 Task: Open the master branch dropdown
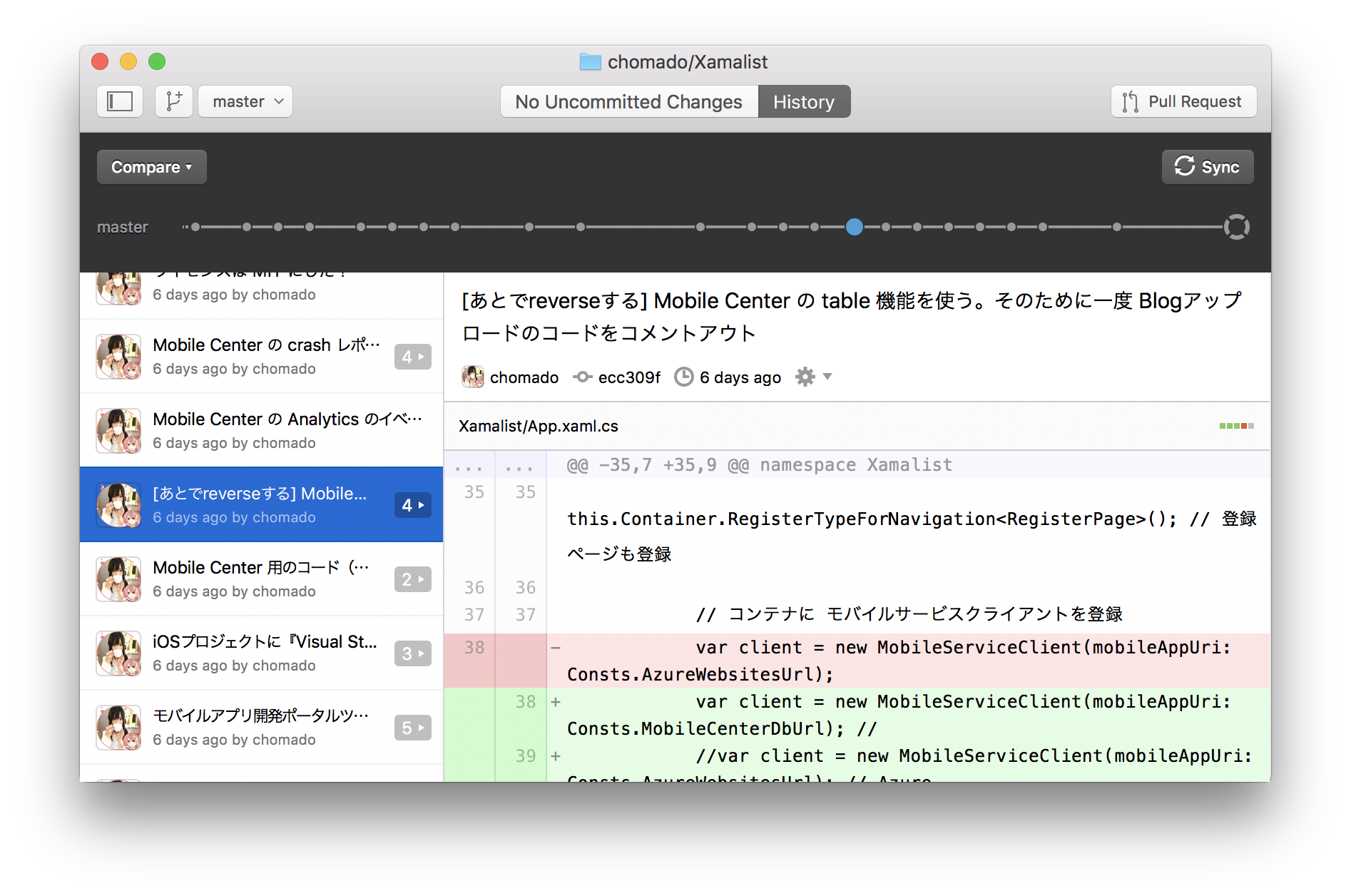coord(245,101)
